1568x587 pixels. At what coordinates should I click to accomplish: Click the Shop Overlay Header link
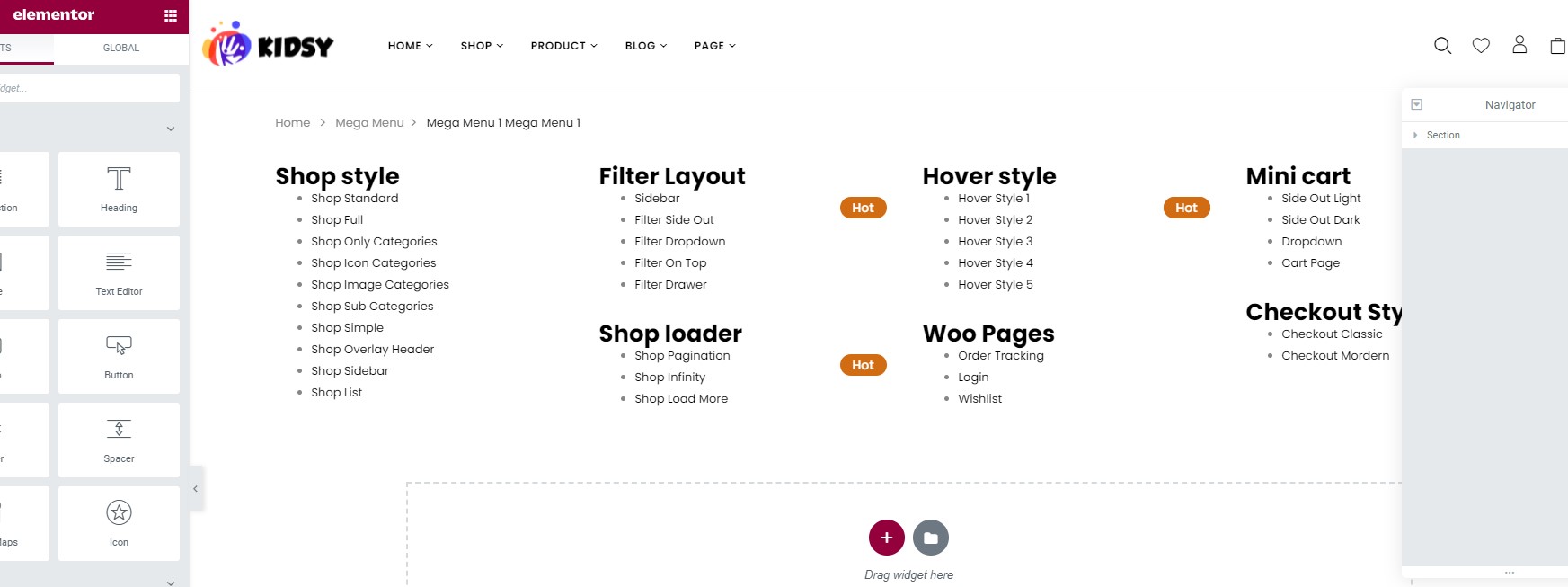point(372,349)
